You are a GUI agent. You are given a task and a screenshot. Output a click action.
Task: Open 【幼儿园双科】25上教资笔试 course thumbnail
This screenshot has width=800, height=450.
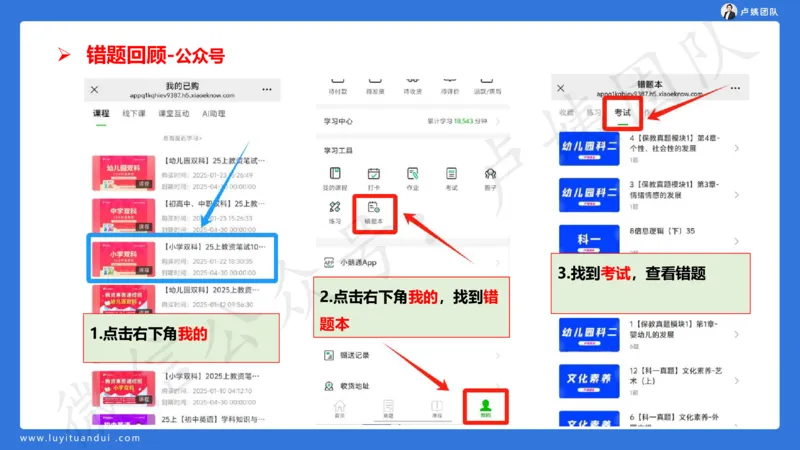[x=123, y=172]
